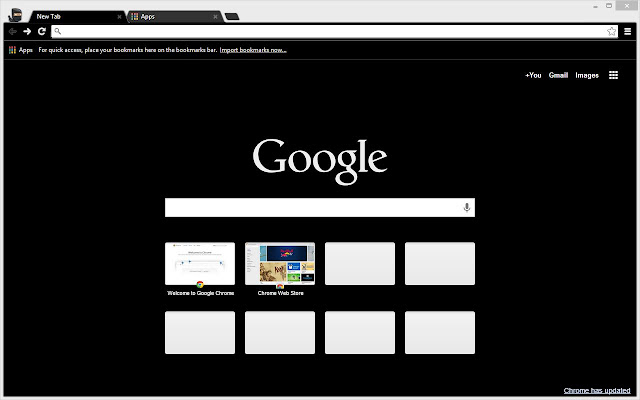Image resolution: width=640 pixels, height=400 pixels.
Task: Open the +You link
Action: click(x=533, y=75)
